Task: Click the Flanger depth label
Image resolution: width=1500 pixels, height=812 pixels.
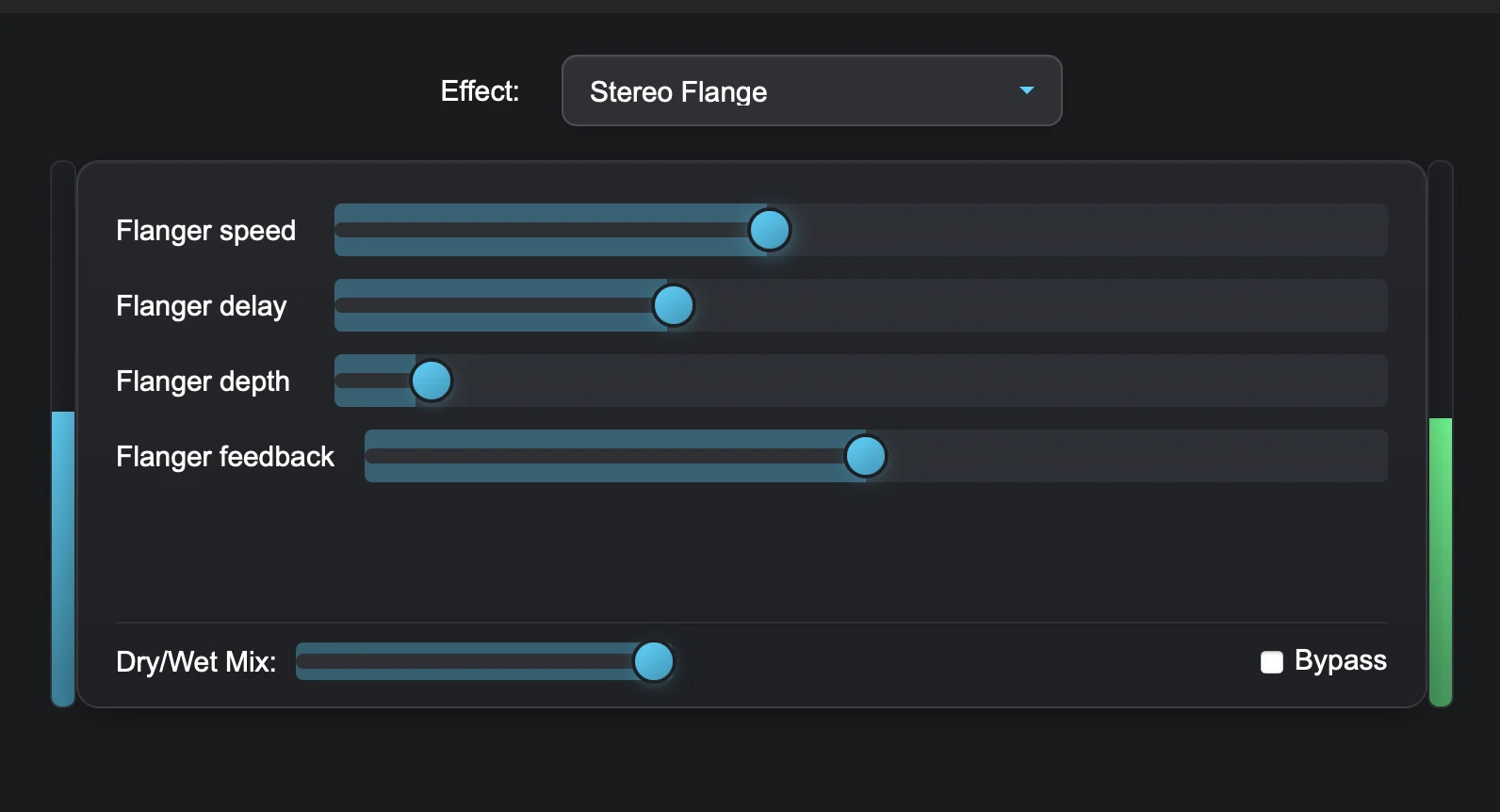Action: point(203,382)
